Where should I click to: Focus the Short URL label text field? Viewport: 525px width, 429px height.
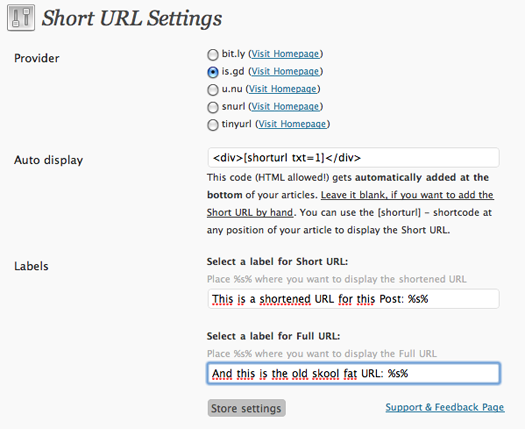click(353, 299)
